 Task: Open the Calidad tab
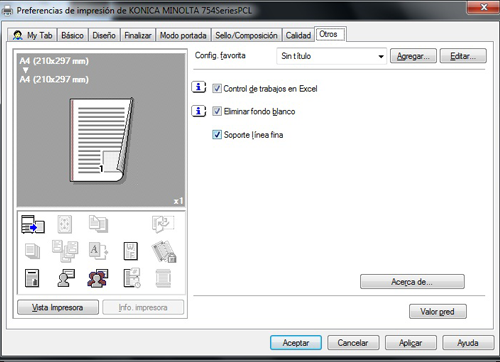click(x=298, y=35)
